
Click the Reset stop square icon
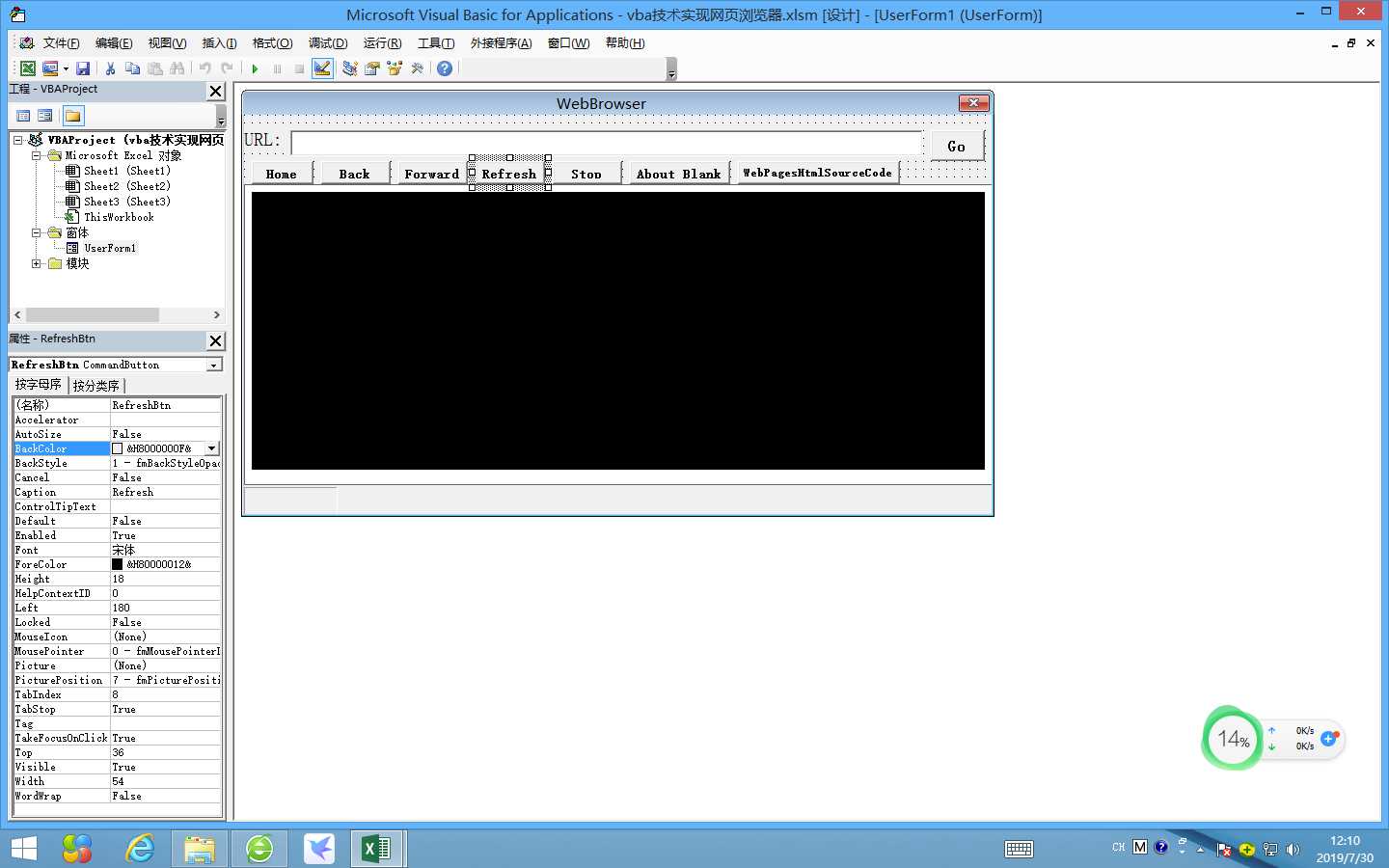pos(299,68)
